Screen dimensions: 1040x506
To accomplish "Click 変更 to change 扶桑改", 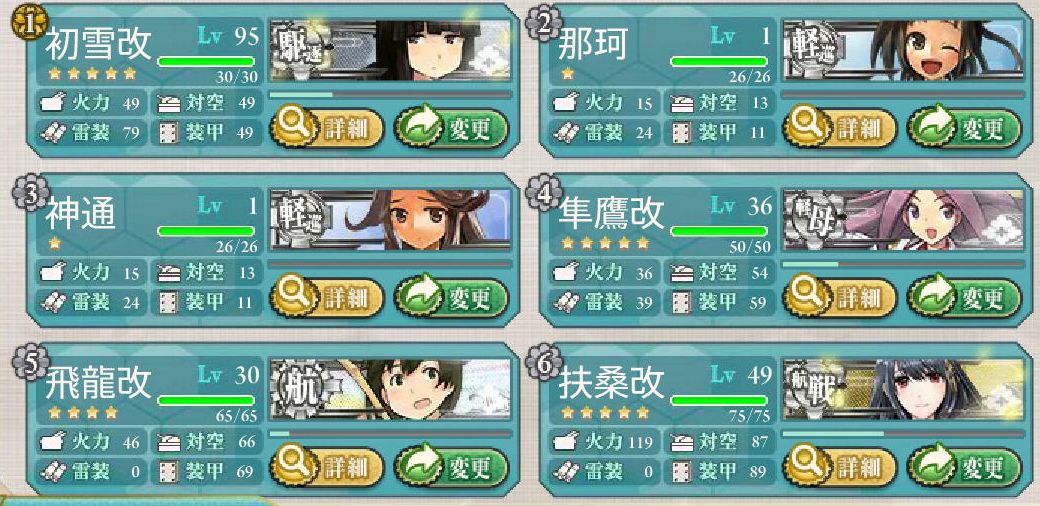I will point(965,468).
